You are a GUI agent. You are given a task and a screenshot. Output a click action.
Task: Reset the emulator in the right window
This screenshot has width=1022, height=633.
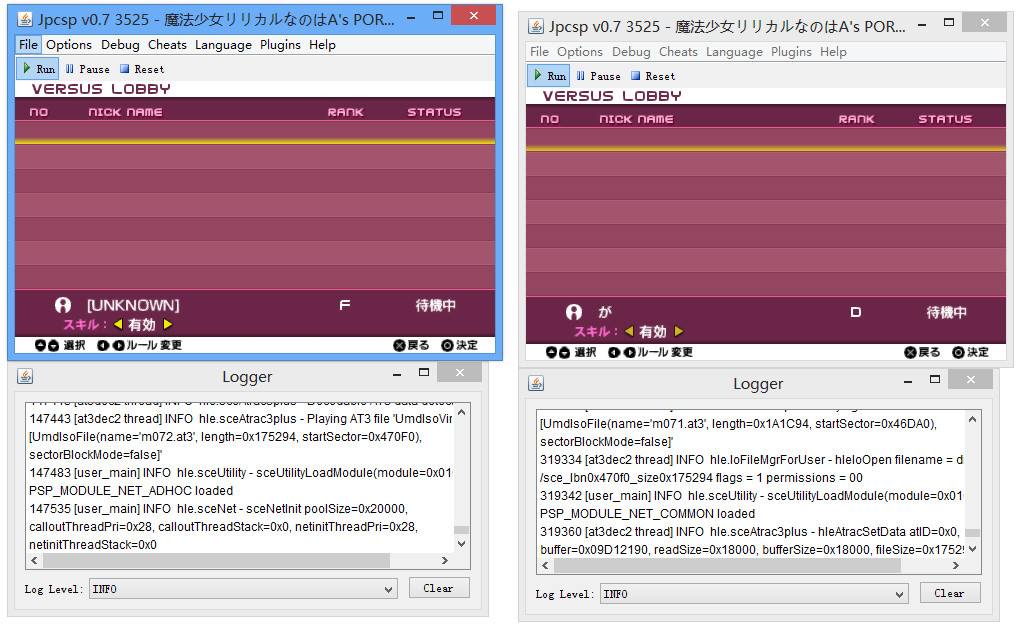coord(652,76)
